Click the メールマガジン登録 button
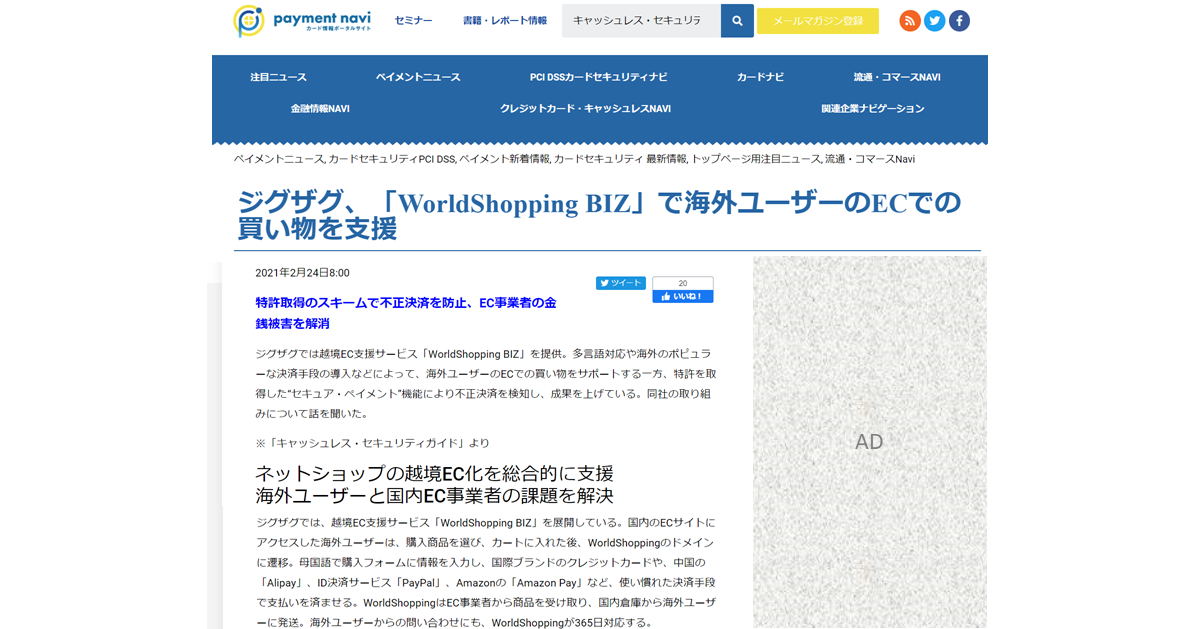Screen dimensions: 1200x629 [818, 21]
